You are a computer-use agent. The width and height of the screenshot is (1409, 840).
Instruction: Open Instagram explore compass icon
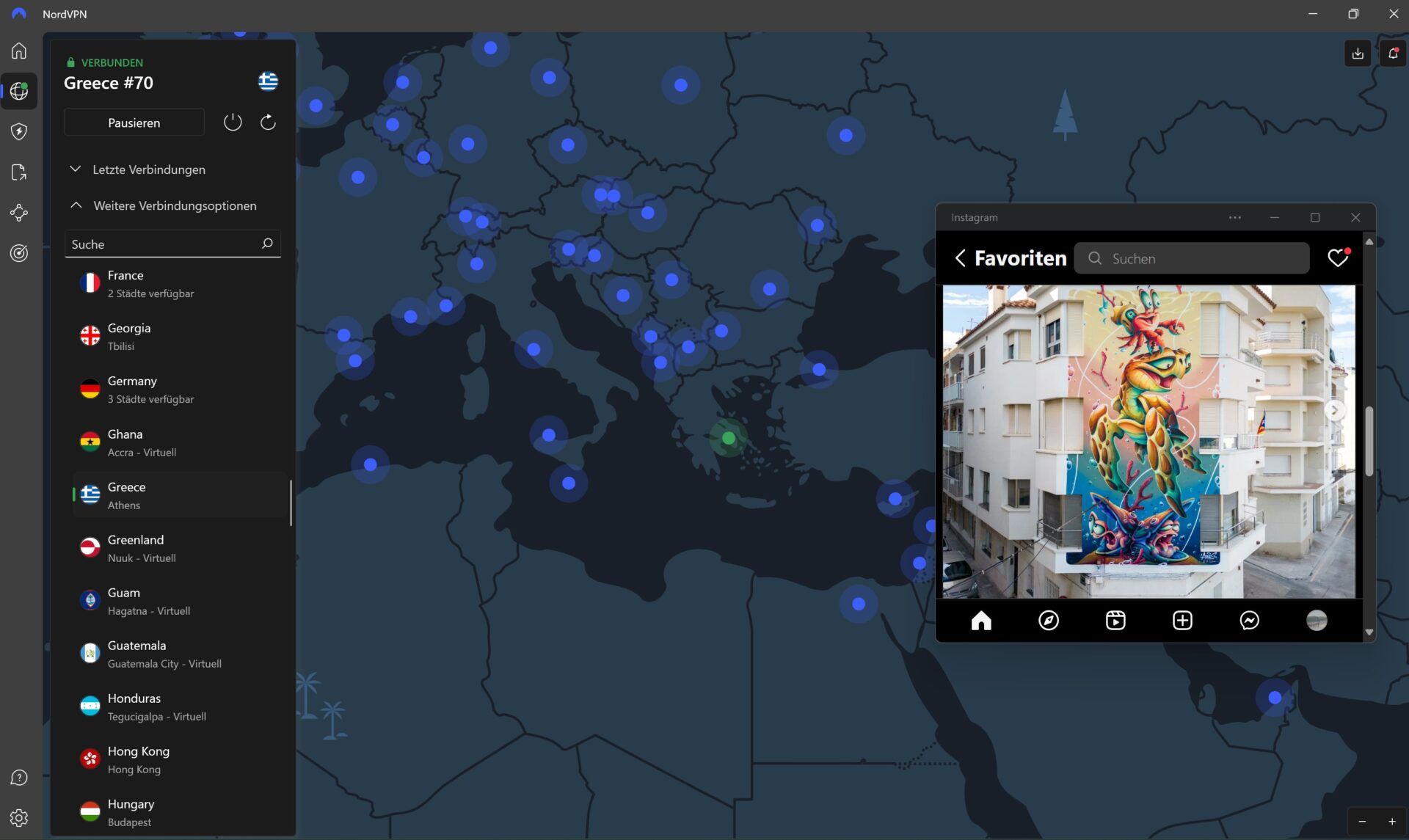pyautogui.click(x=1049, y=621)
